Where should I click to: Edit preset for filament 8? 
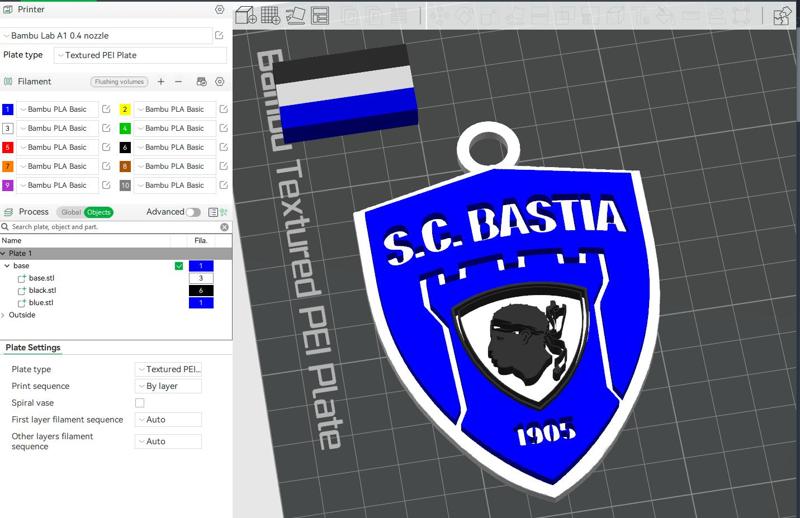click(x=223, y=166)
